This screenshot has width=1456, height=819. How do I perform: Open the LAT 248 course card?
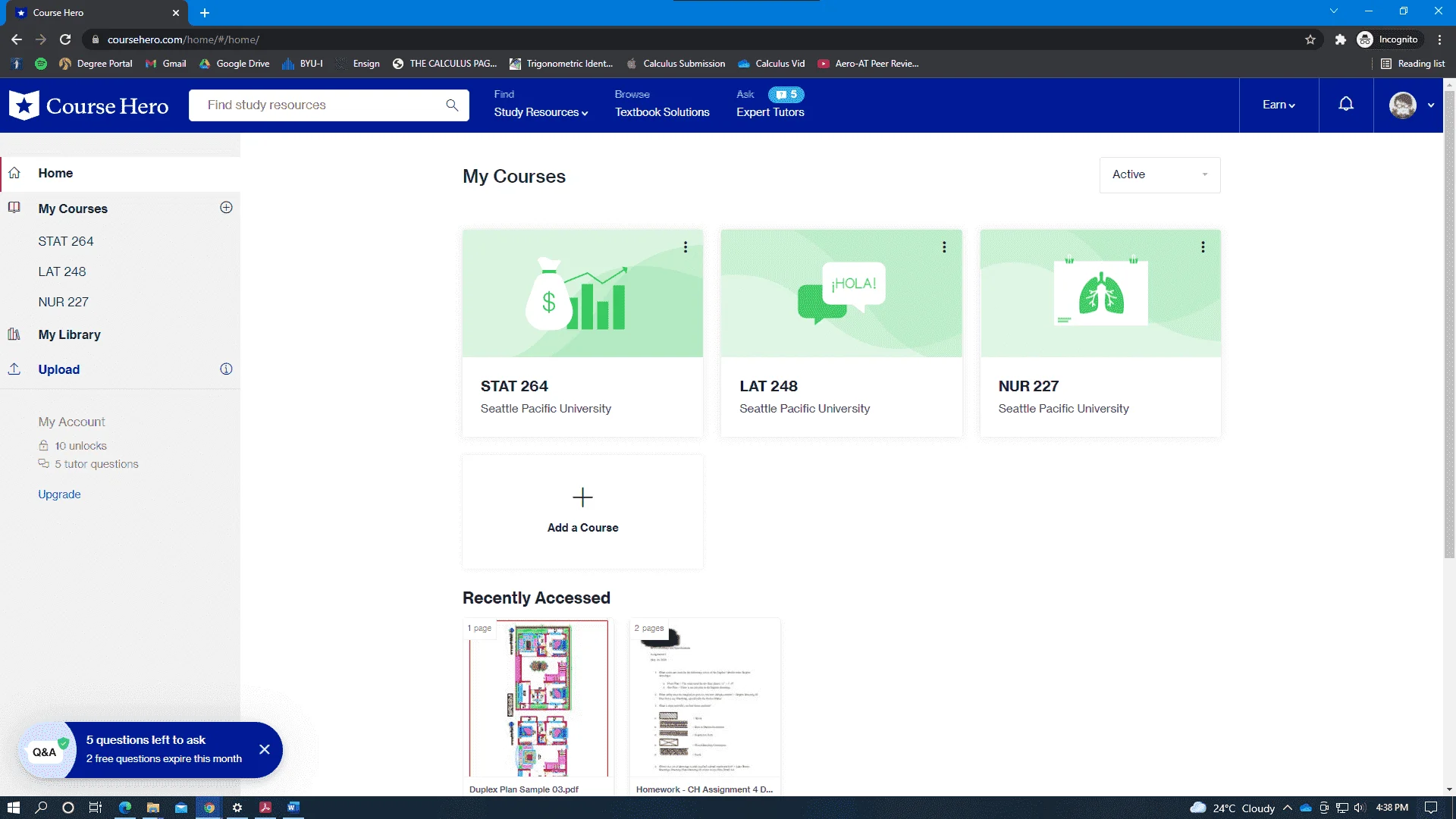click(x=841, y=333)
